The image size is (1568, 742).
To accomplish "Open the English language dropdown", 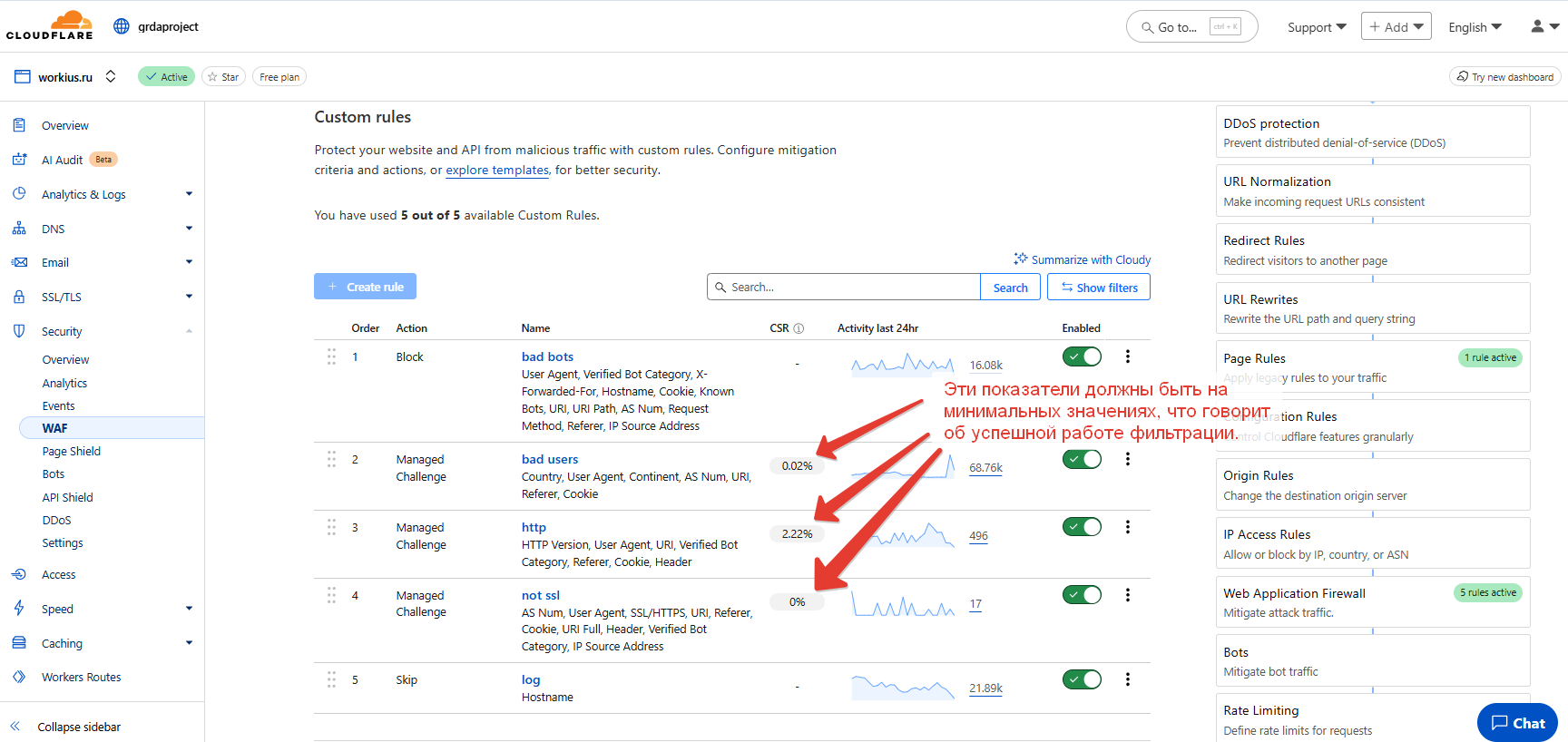I will click(1475, 27).
